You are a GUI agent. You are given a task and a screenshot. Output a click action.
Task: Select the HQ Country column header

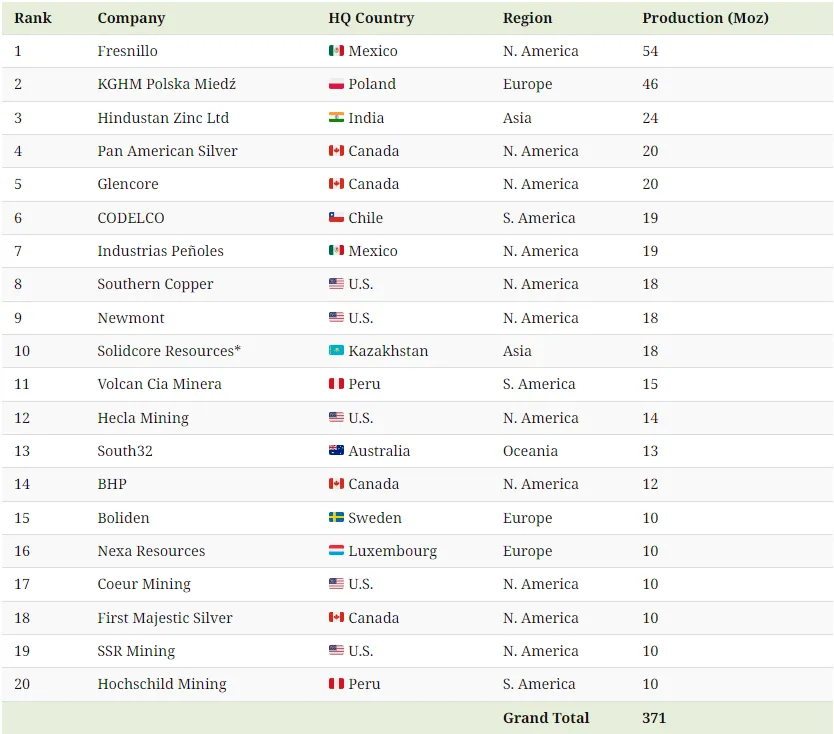[x=371, y=18]
